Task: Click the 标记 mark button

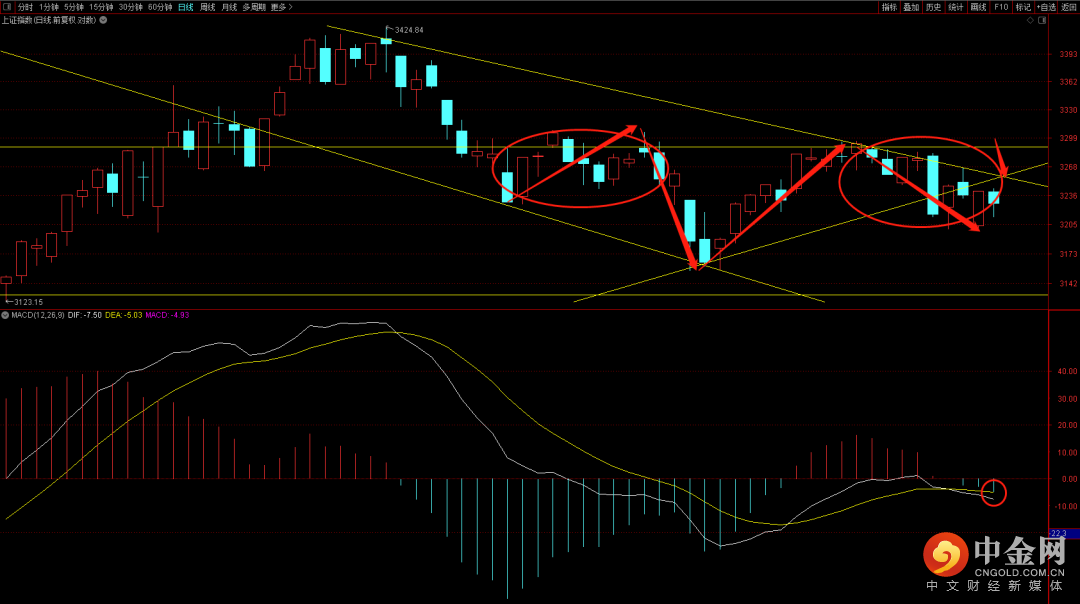Action: tap(1023, 7)
